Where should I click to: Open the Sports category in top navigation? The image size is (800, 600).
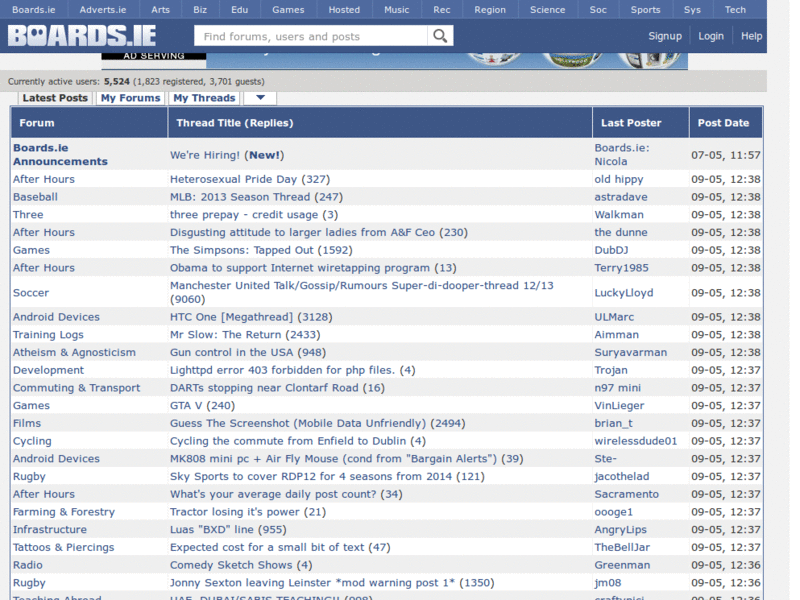645,10
